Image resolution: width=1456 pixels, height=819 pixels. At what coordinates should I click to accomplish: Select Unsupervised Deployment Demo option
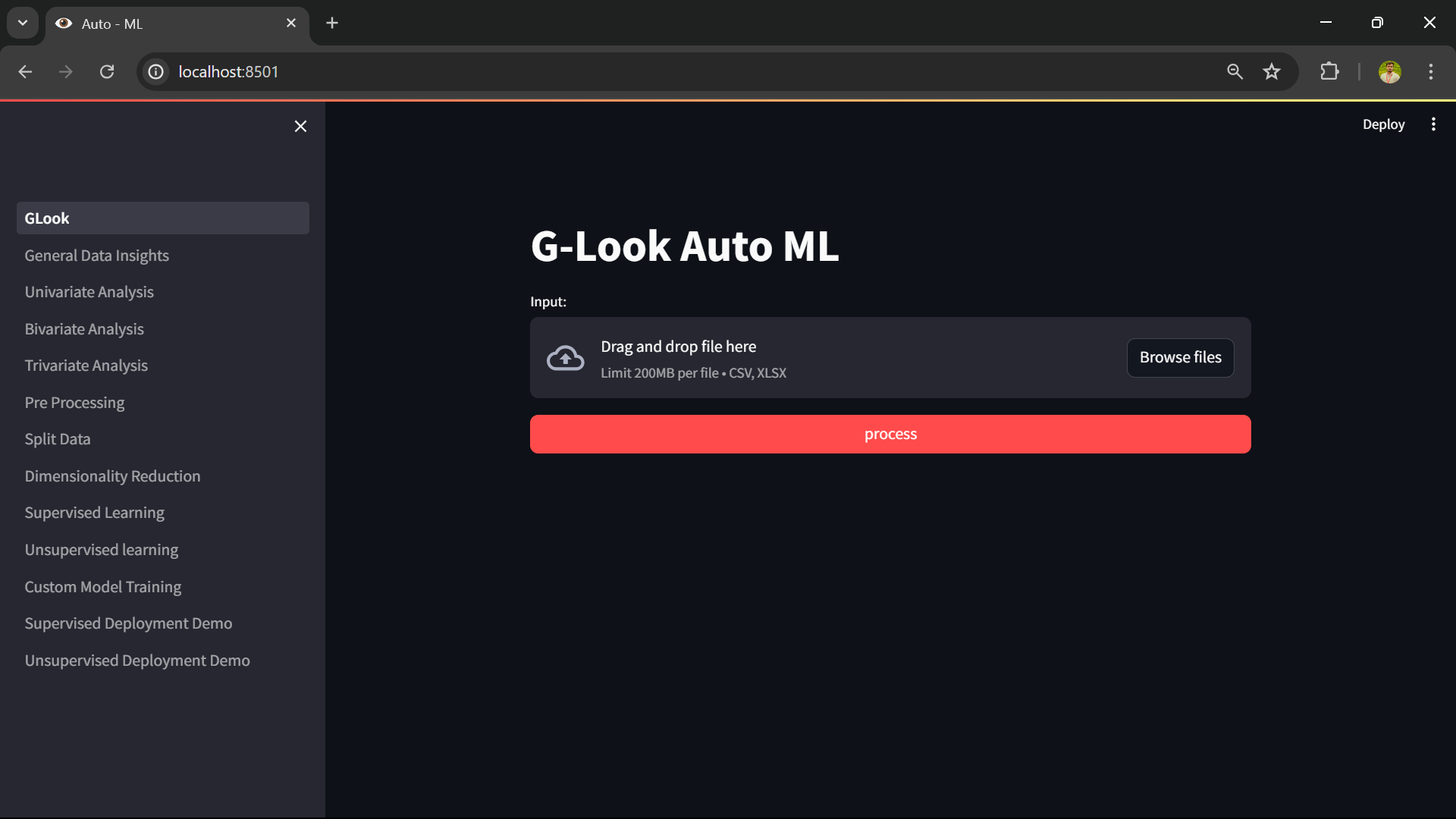[x=136, y=660]
